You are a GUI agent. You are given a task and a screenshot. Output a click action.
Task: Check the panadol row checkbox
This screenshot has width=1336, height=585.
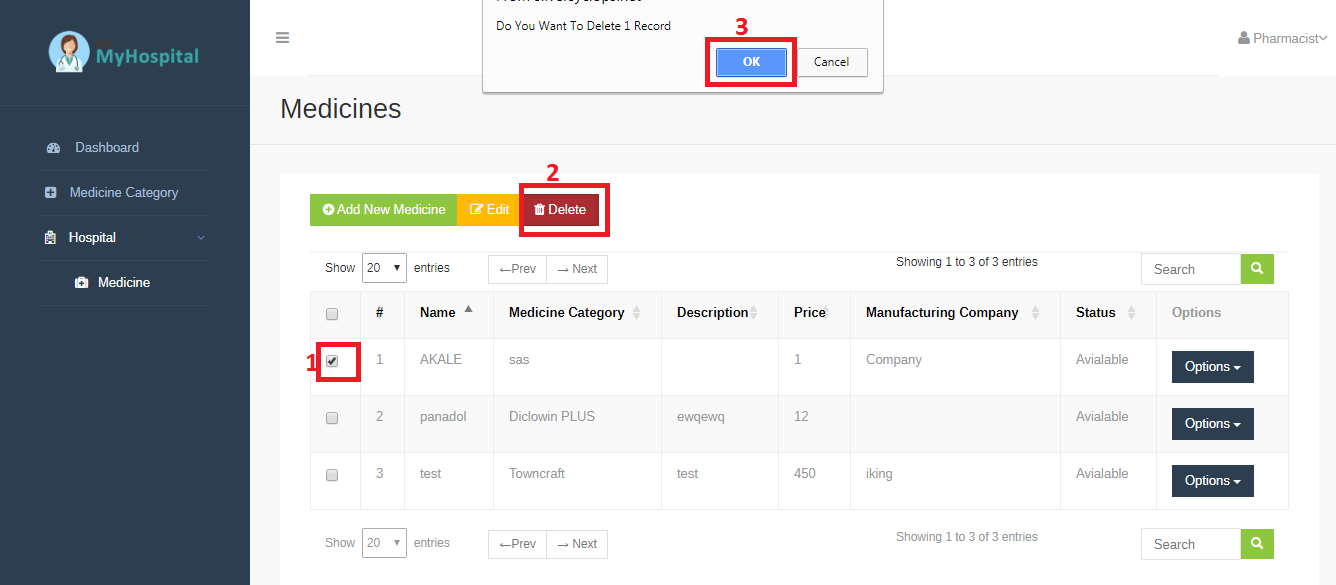pyautogui.click(x=332, y=418)
